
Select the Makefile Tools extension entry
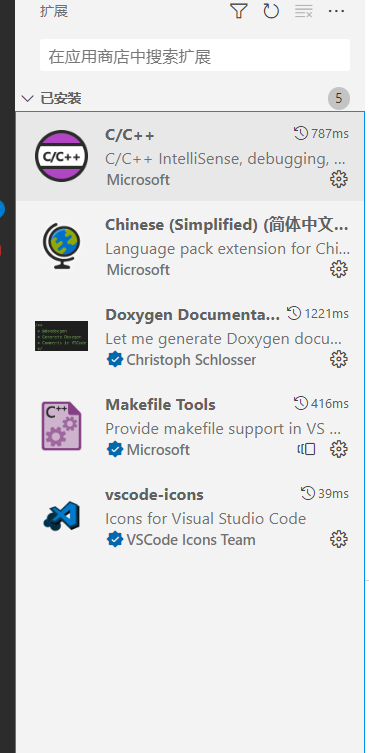190,426
